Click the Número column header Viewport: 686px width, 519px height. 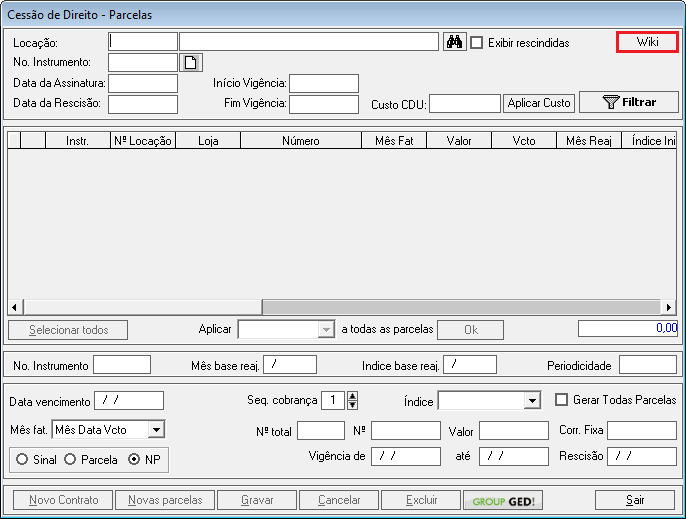(x=301, y=140)
